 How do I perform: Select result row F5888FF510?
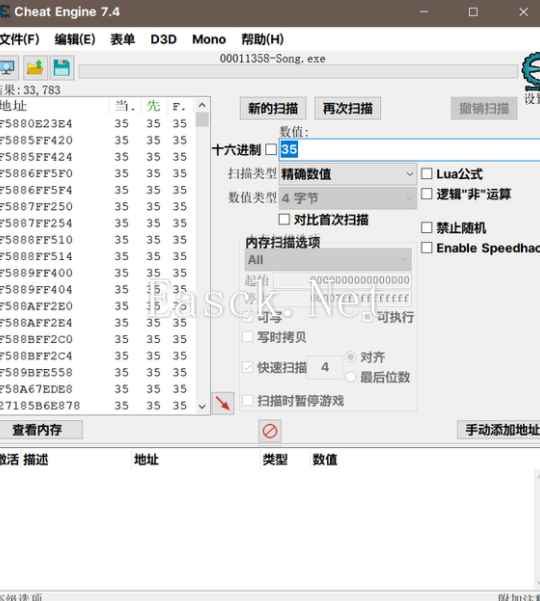point(98,240)
